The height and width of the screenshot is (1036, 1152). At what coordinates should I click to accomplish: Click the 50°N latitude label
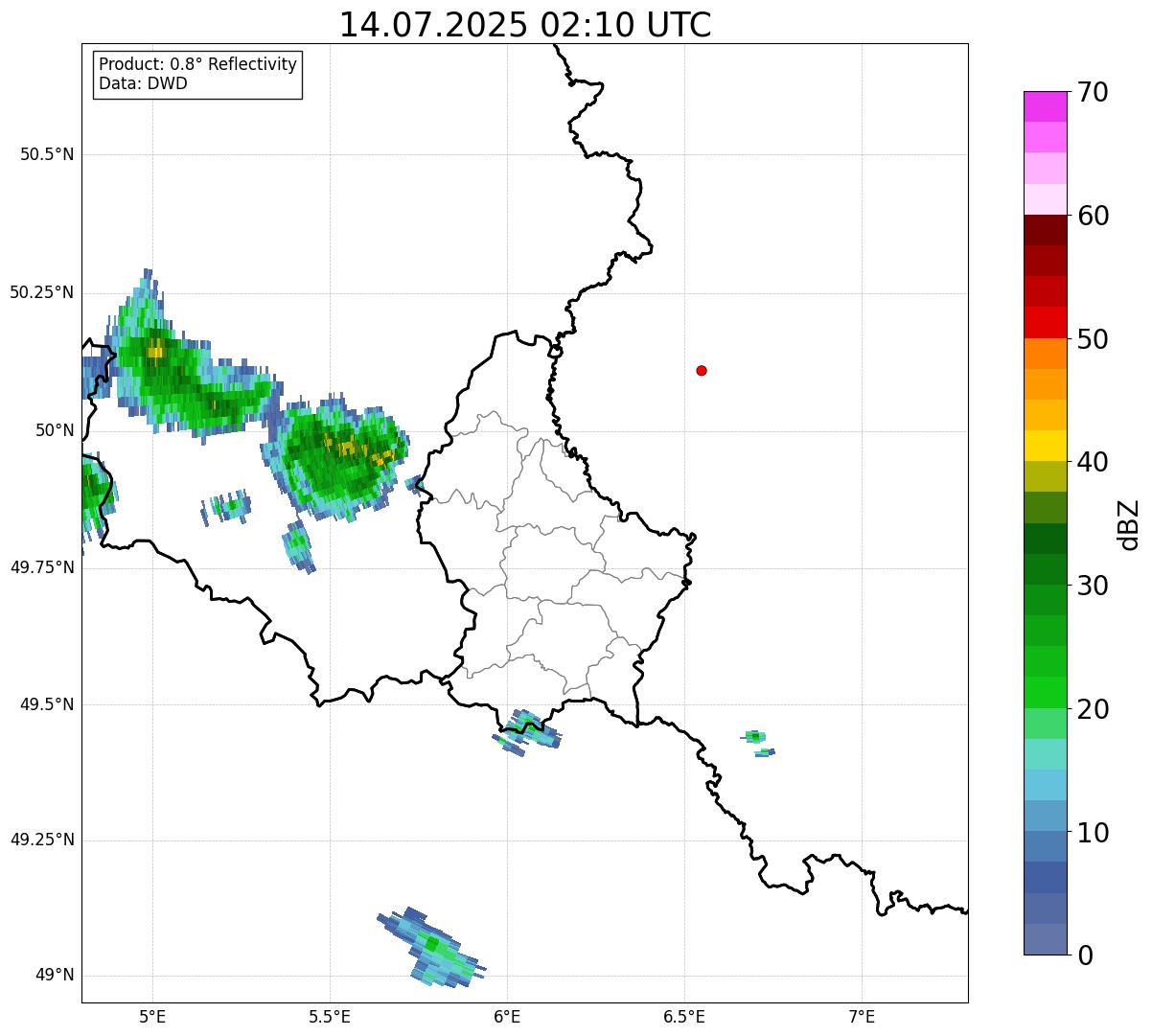tap(55, 430)
